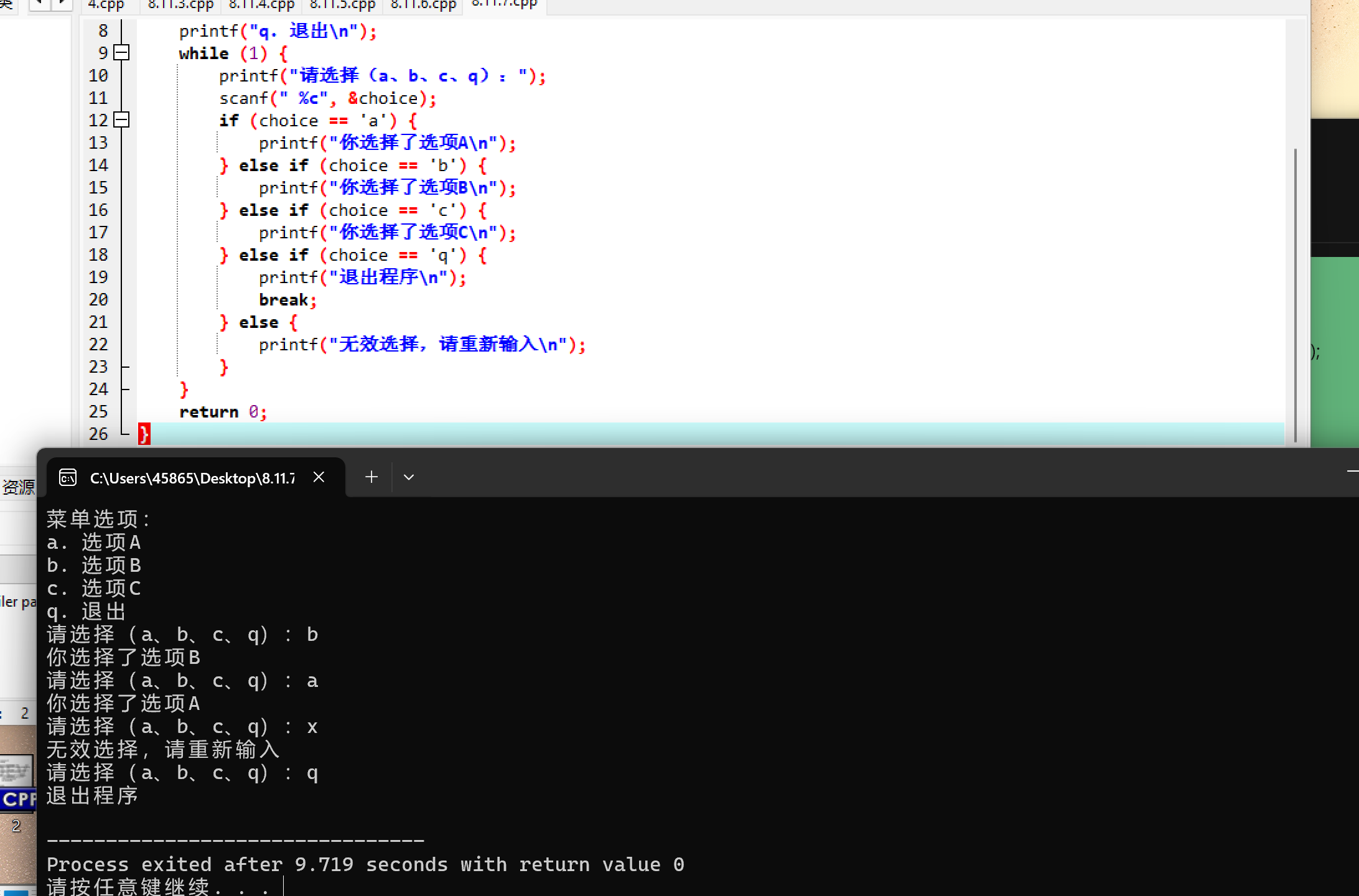Image resolution: width=1359 pixels, height=896 pixels.
Task: Click the highlighted closing brace on line 26
Action: pyautogui.click(x=144, y=434)
